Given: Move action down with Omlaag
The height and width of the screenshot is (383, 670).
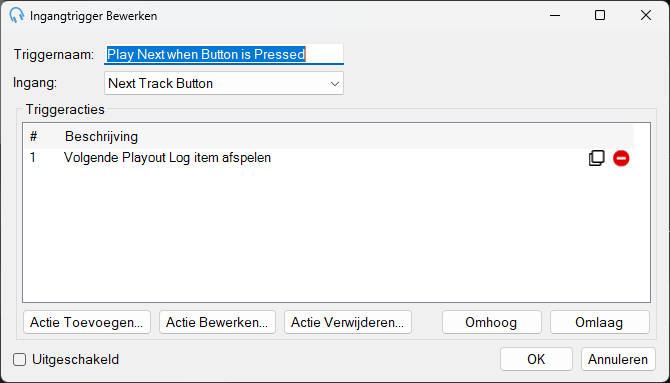Looking at the screenshot, I should [600, 322].
